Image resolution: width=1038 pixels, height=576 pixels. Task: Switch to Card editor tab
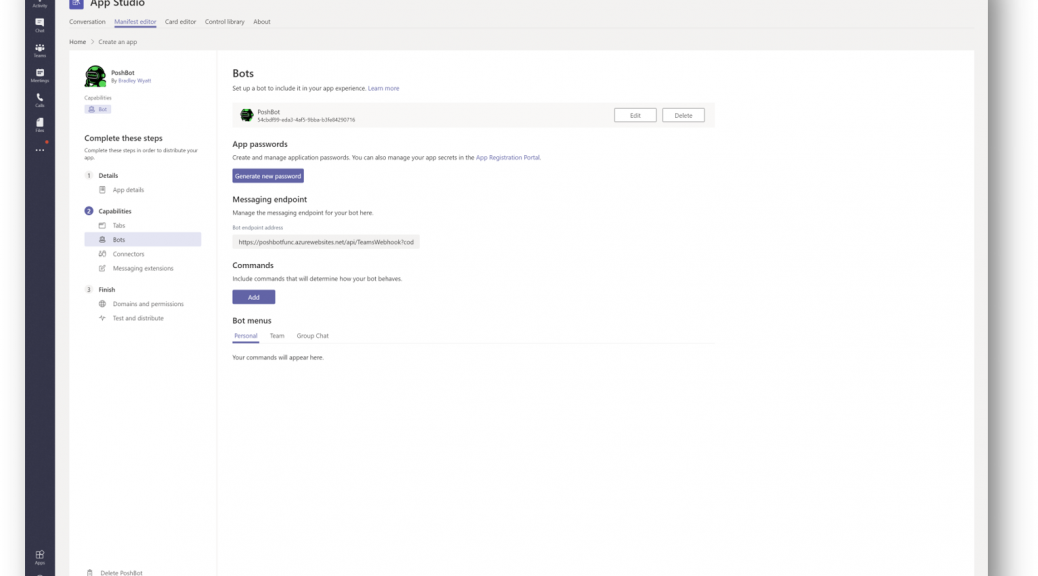(180, 22)
